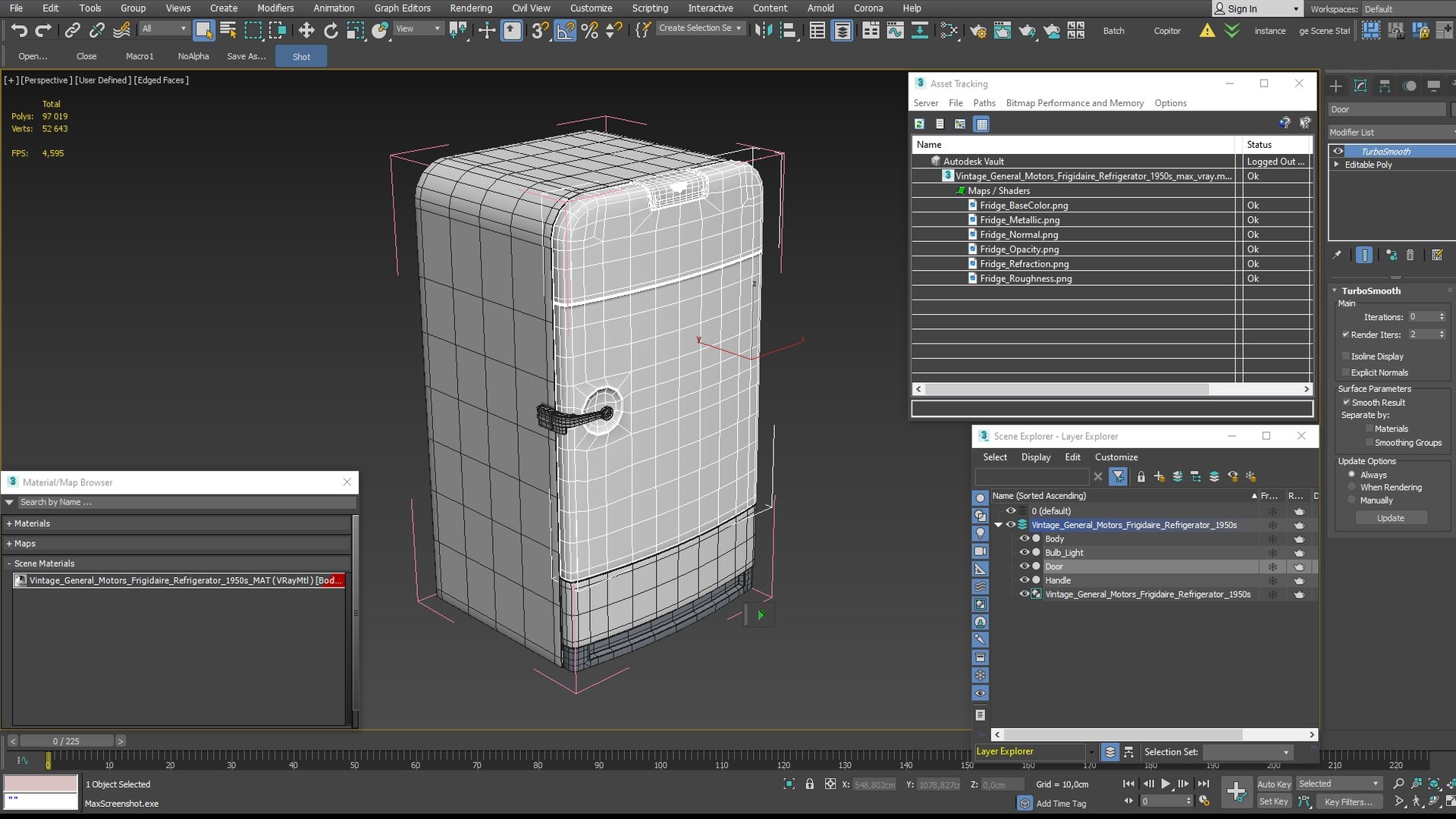Click the Undo arrow icon

click(x=19, y=30)
